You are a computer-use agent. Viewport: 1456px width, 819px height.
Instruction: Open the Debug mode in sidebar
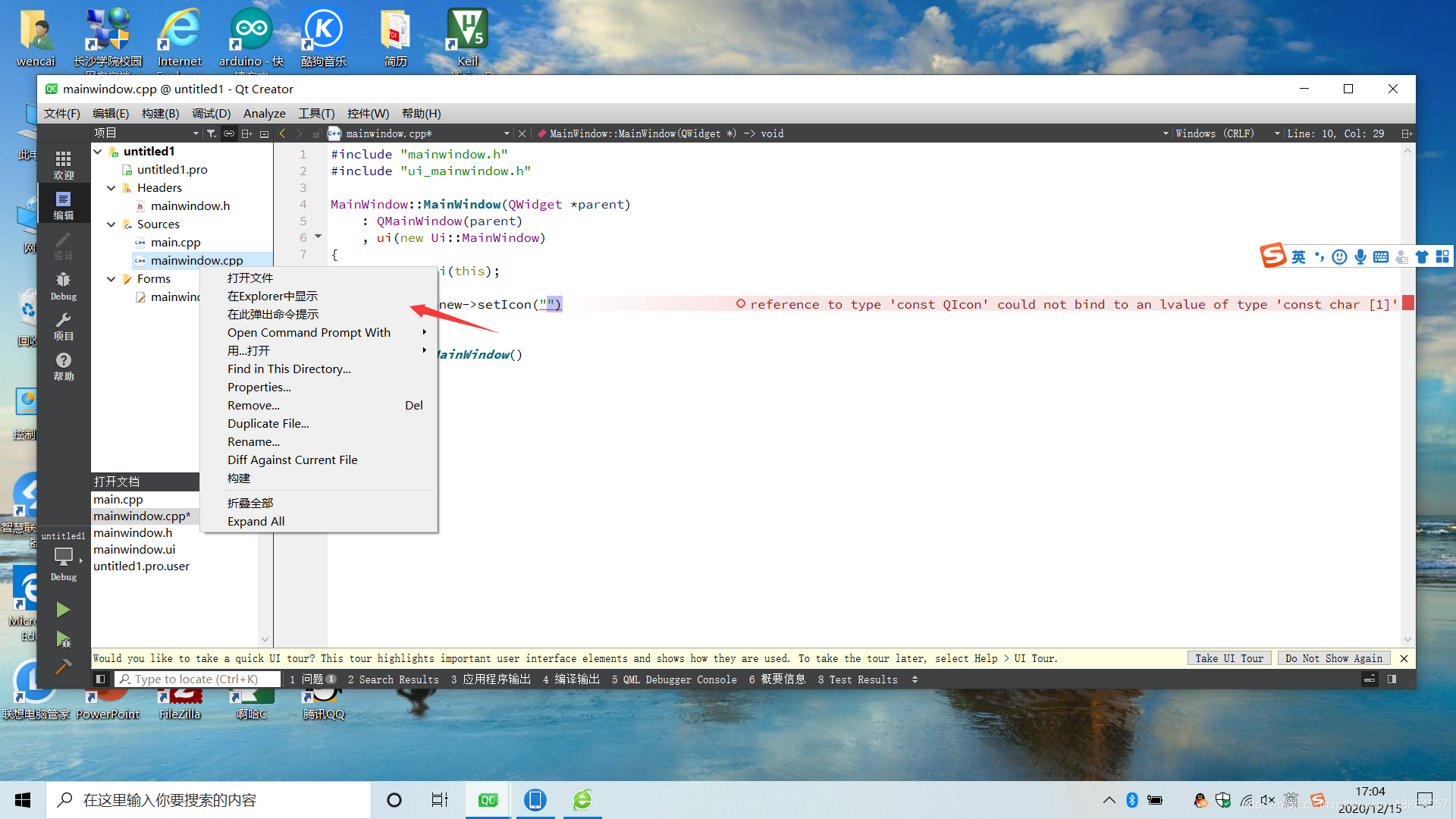point(64,286)
